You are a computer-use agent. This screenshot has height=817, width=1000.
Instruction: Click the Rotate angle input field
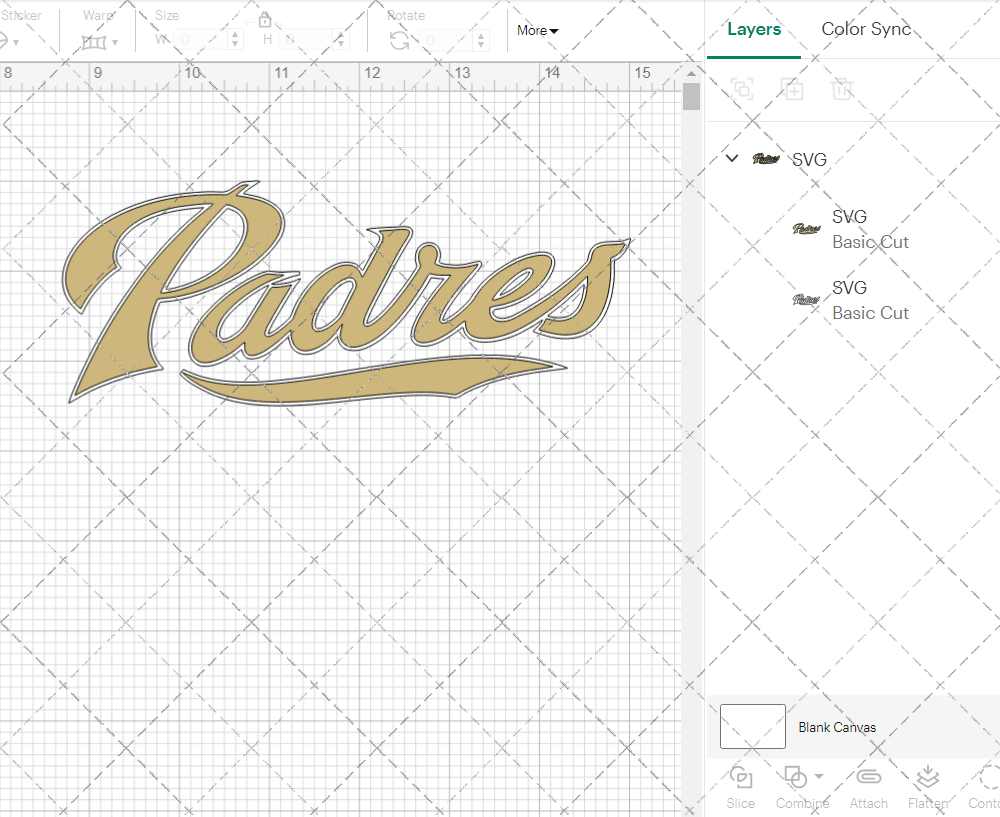point(447,40)
